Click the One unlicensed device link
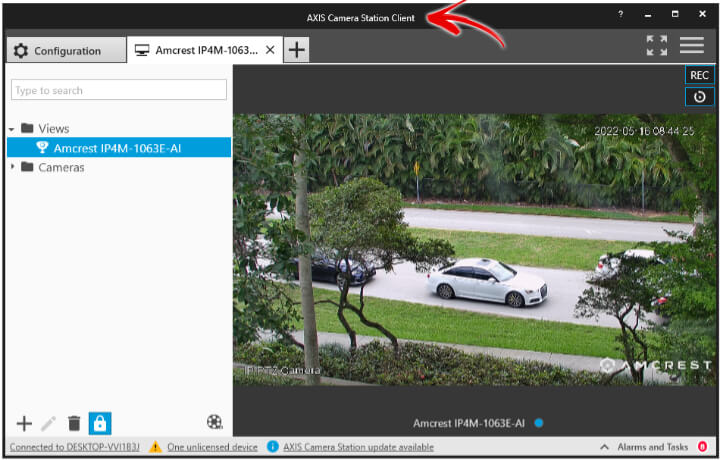This screenshot has width=720, height=460. pyautogui.click(x=210, y=447)
